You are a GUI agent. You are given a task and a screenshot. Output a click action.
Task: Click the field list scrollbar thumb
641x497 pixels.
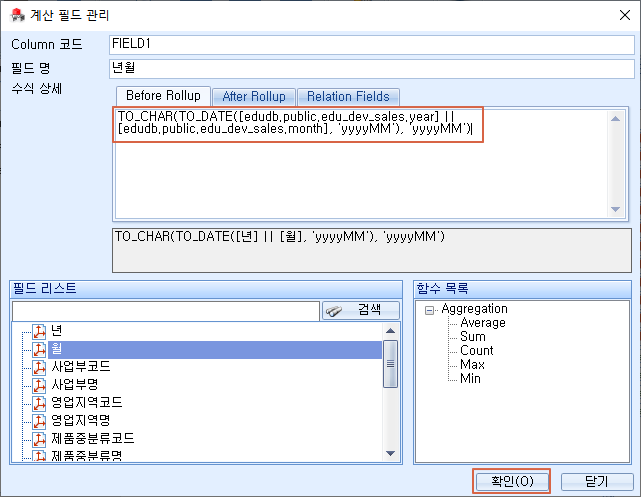coord(390,364)
